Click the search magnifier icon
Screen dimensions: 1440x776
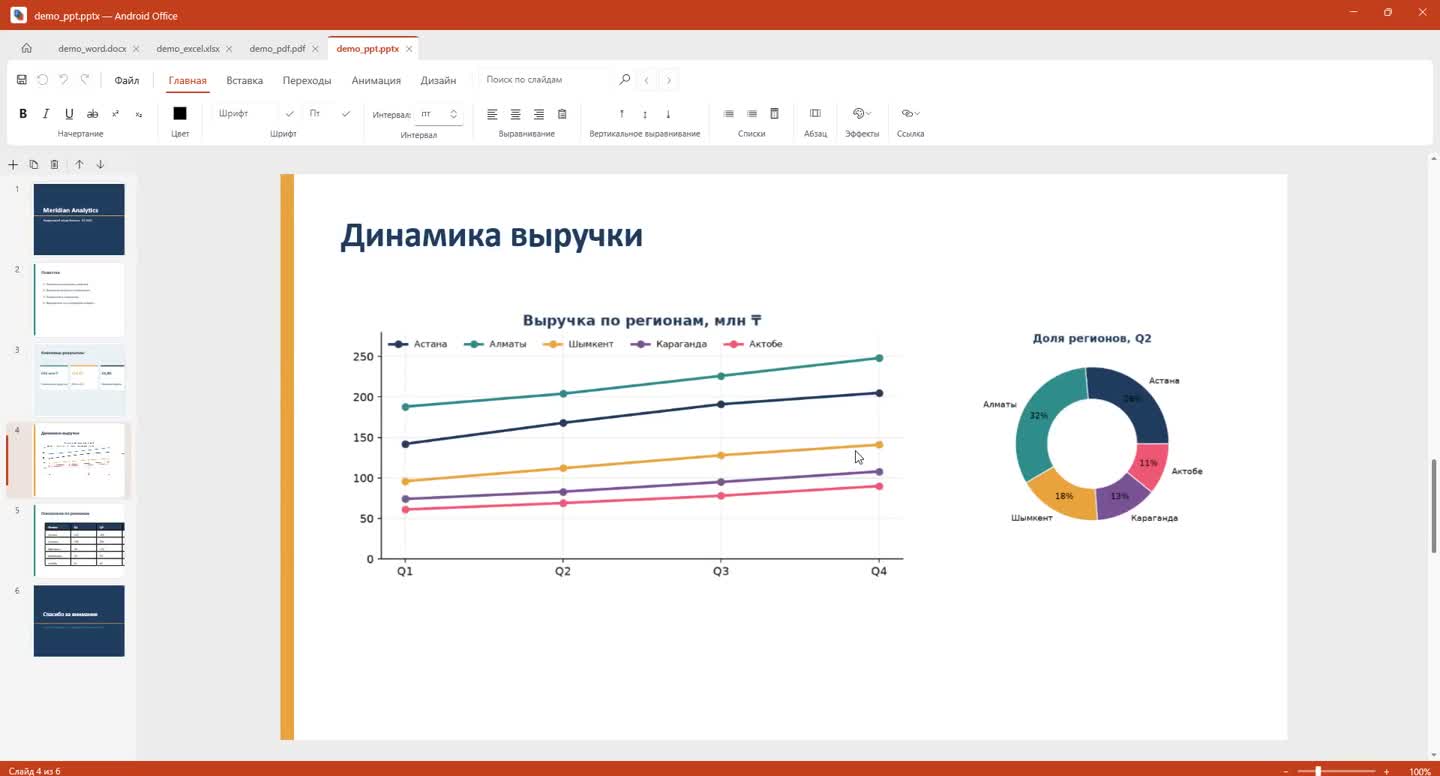[x=625, y=80]
